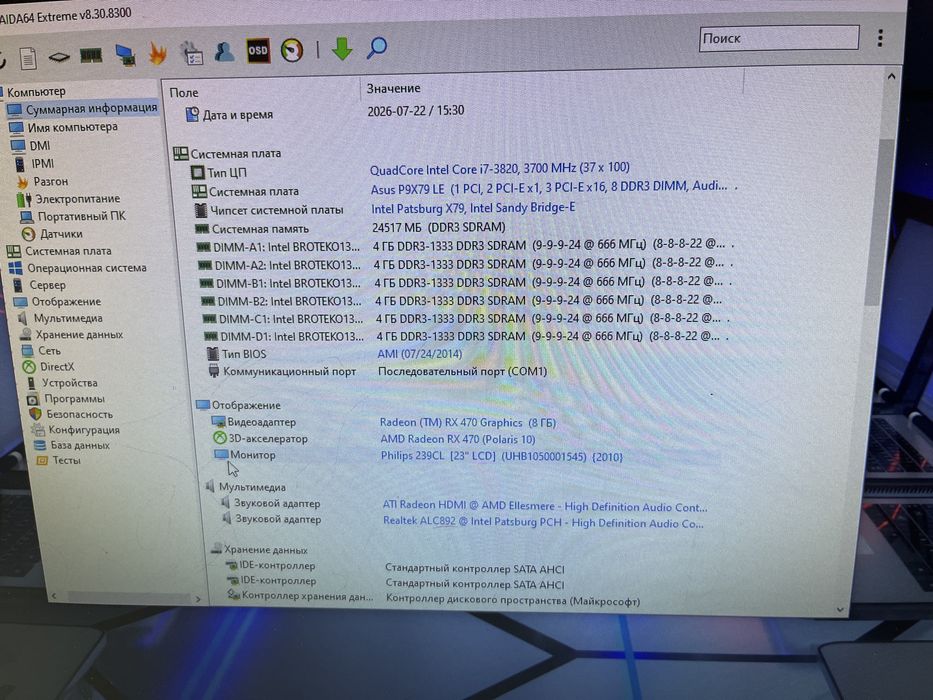
Task: Open AMD Radeon RX 470 (Polaris 10) link
Action: (458, 439)
